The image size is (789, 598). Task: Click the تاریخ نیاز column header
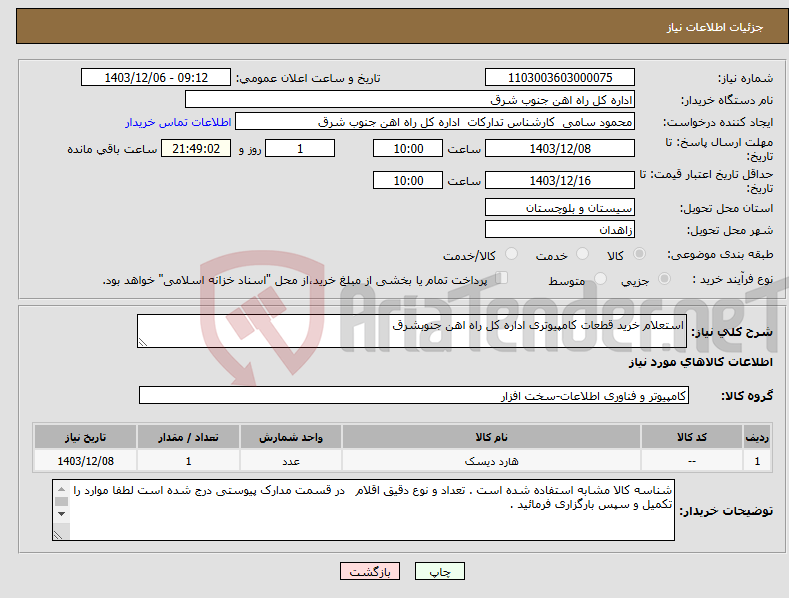86,437
